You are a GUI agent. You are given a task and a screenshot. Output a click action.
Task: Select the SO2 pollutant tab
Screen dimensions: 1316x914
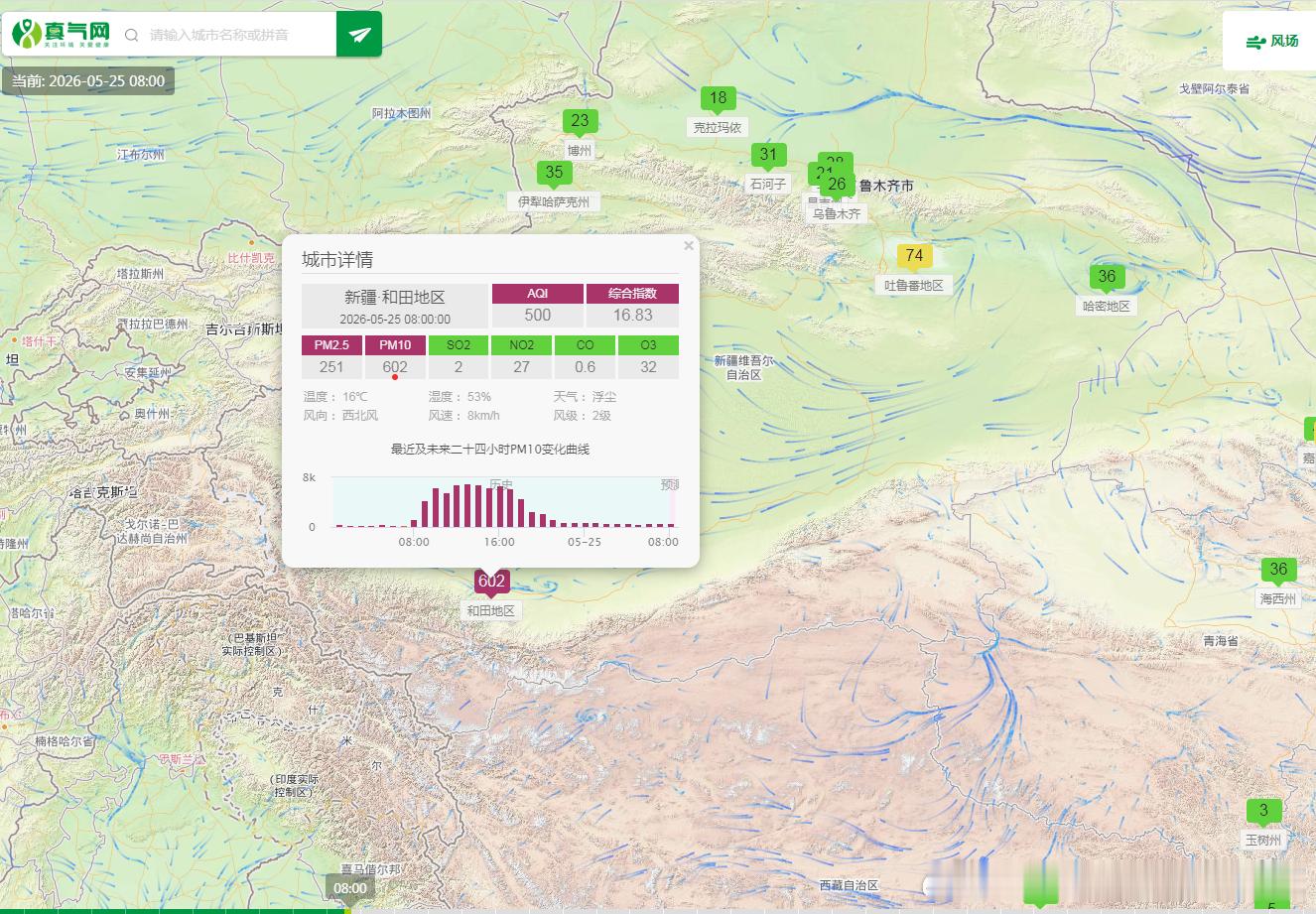point(459,345)
